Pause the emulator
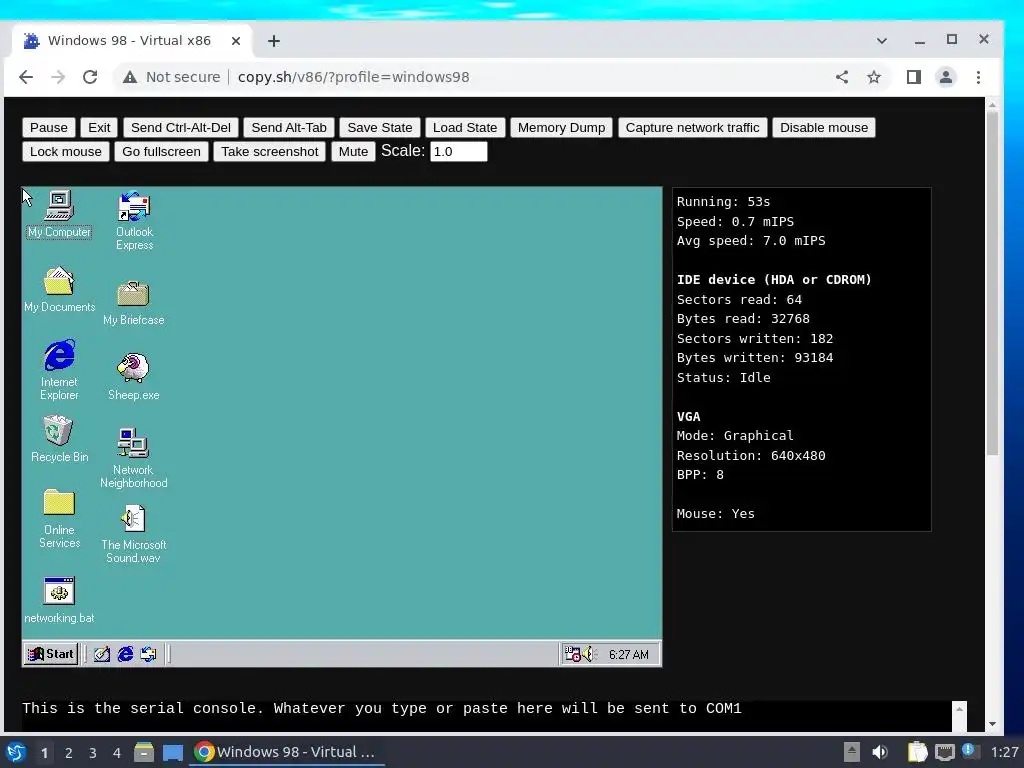Image resolution: width=1024 pixels, height=768 pixels. coord(48,127)
